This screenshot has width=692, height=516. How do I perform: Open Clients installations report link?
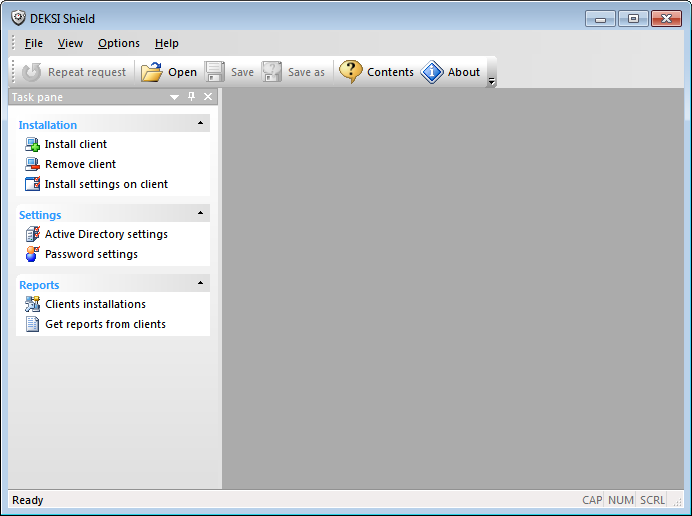tap(95, 304)
